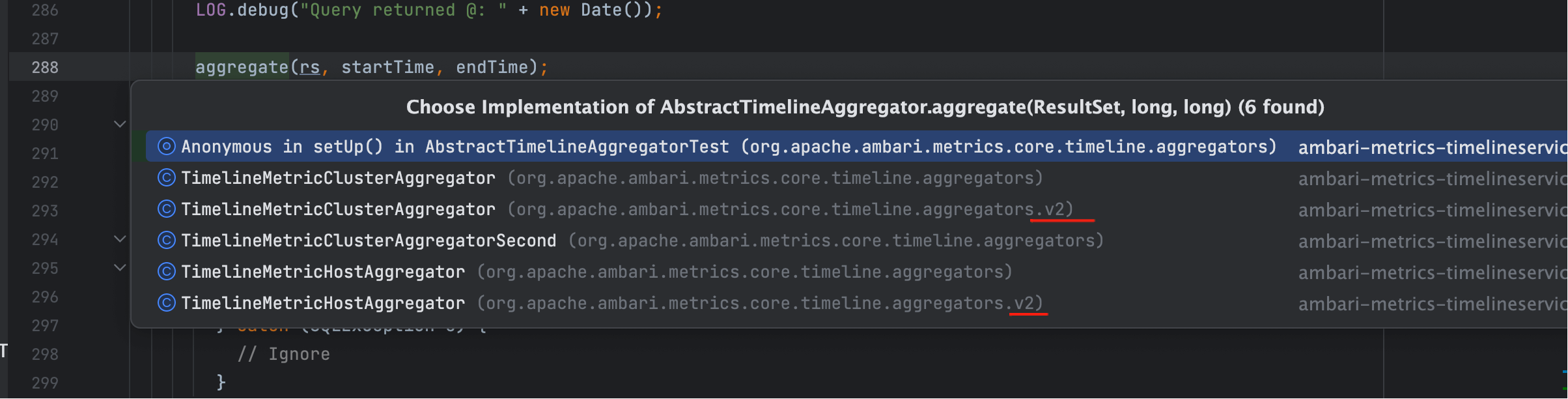Select TimelineMetricClusterAggregator name in plain aggregators package row
Screen dimensions: 1568x399
point(338,178)
